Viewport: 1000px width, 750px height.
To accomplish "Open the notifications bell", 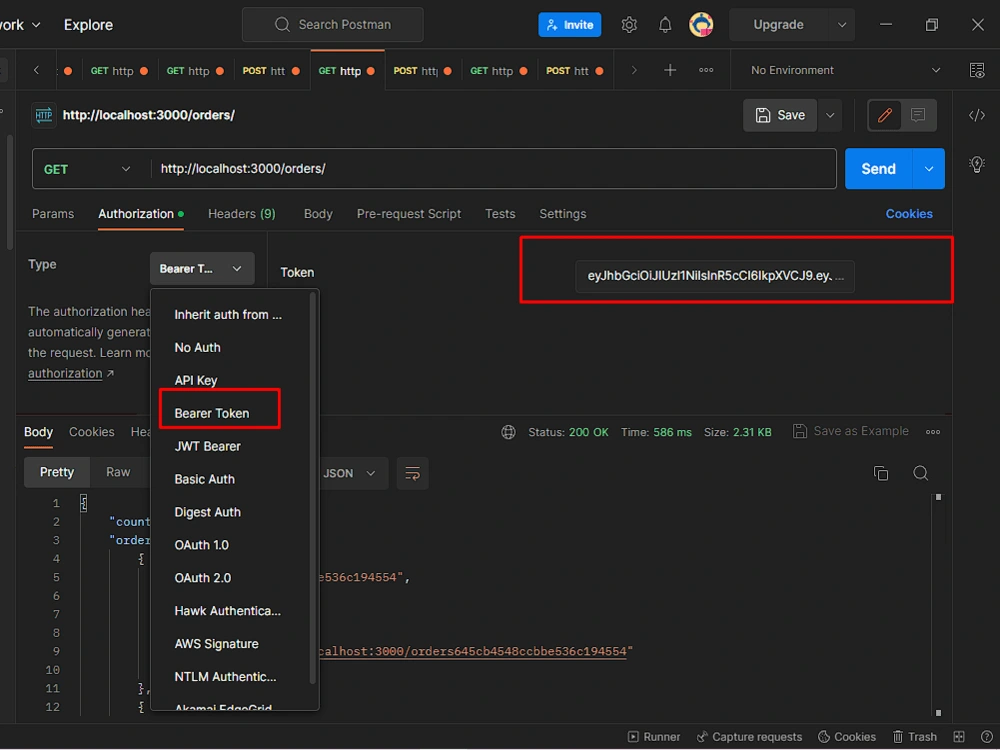I will click(x=665, y=25).
